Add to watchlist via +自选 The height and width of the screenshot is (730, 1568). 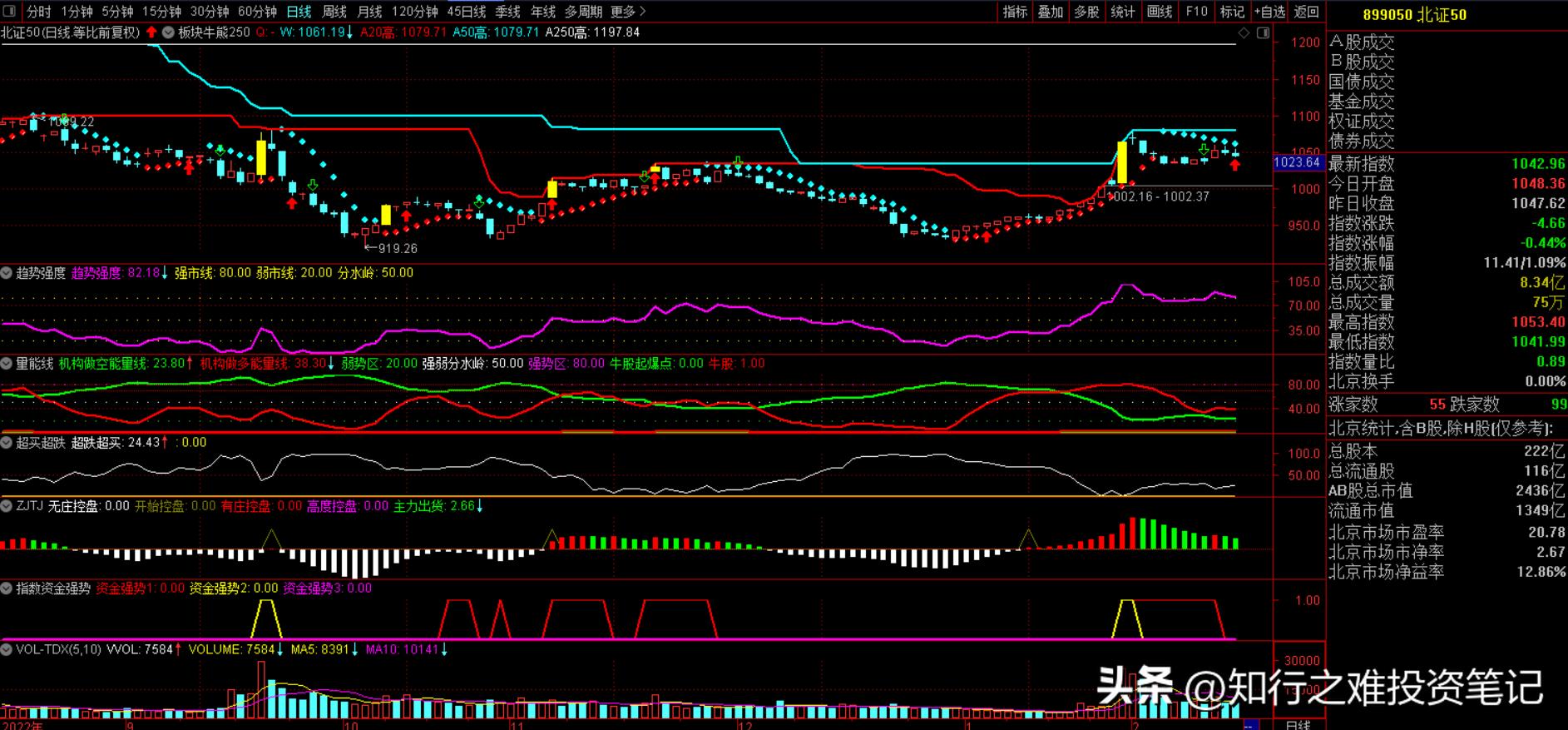click(x=1269, y=12)
